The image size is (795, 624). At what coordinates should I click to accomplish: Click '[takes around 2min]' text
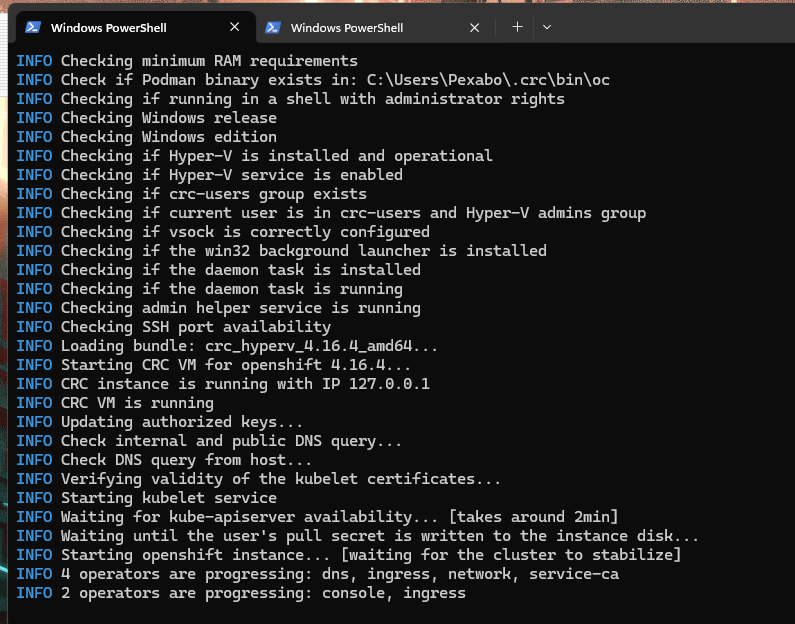click(533, 517)
